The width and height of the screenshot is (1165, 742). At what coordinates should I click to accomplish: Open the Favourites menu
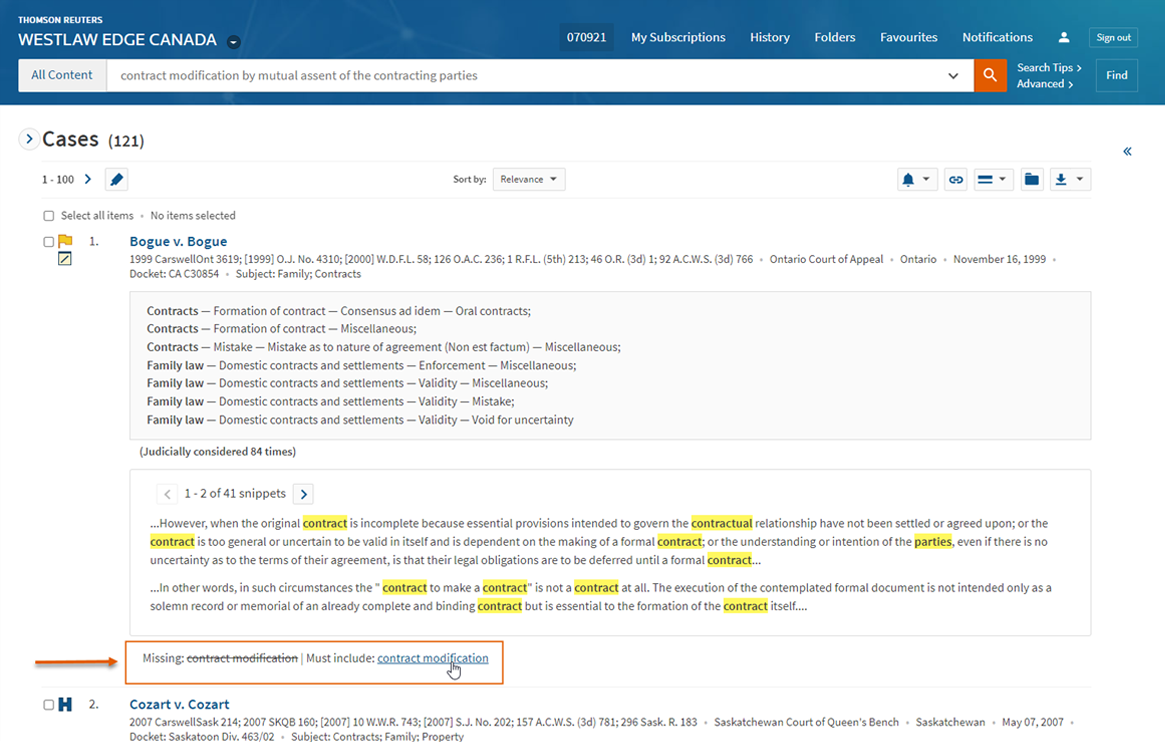(908, 37)
